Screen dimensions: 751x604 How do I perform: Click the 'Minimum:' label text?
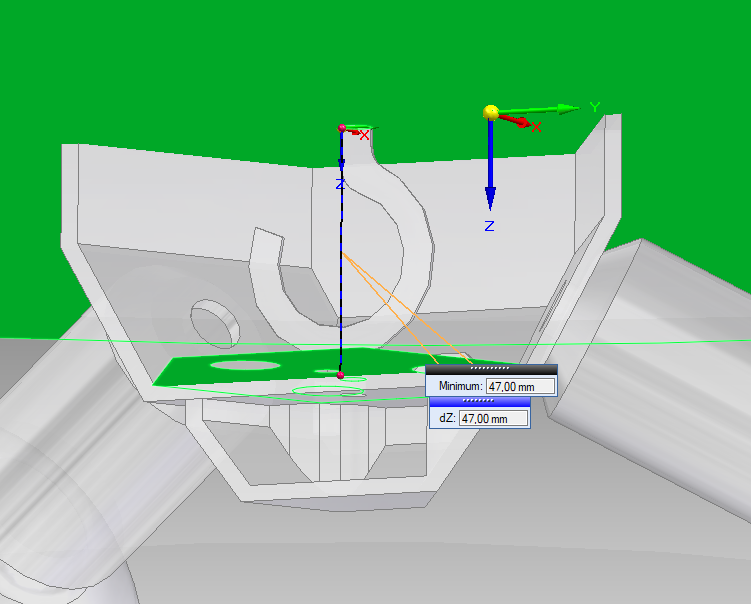(460, 386)
